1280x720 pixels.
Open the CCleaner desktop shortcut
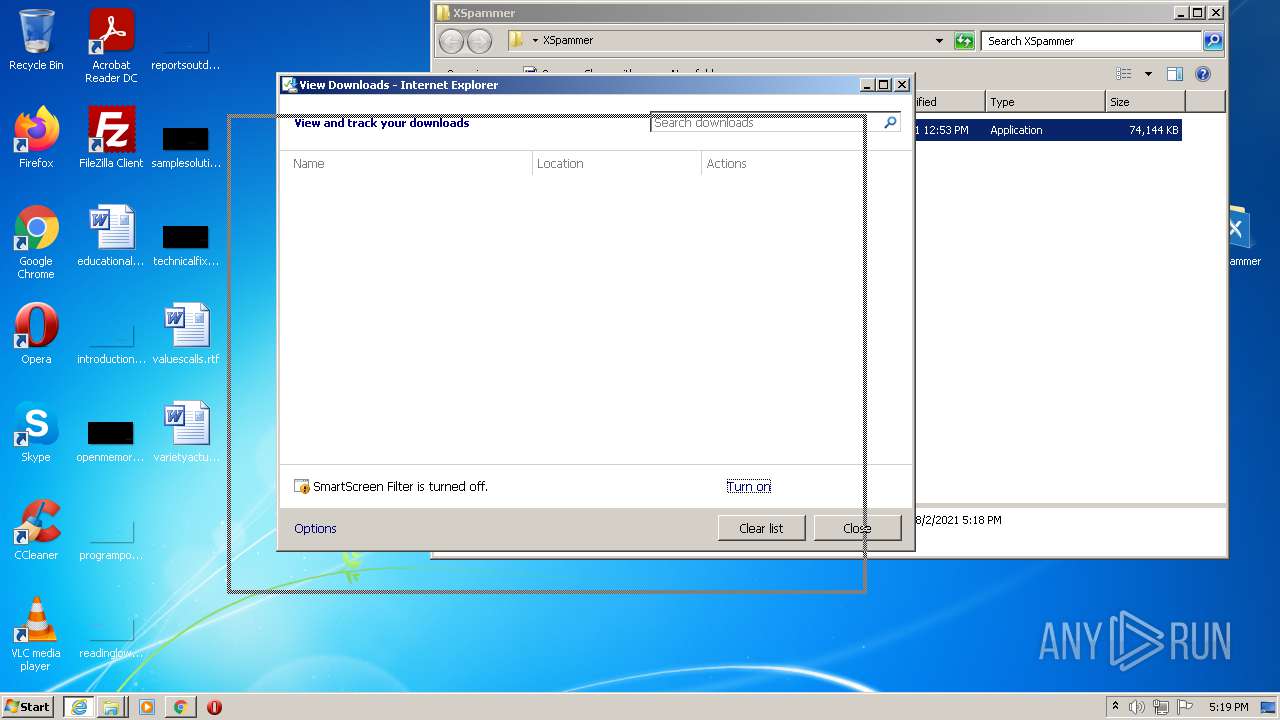point(36,530)
